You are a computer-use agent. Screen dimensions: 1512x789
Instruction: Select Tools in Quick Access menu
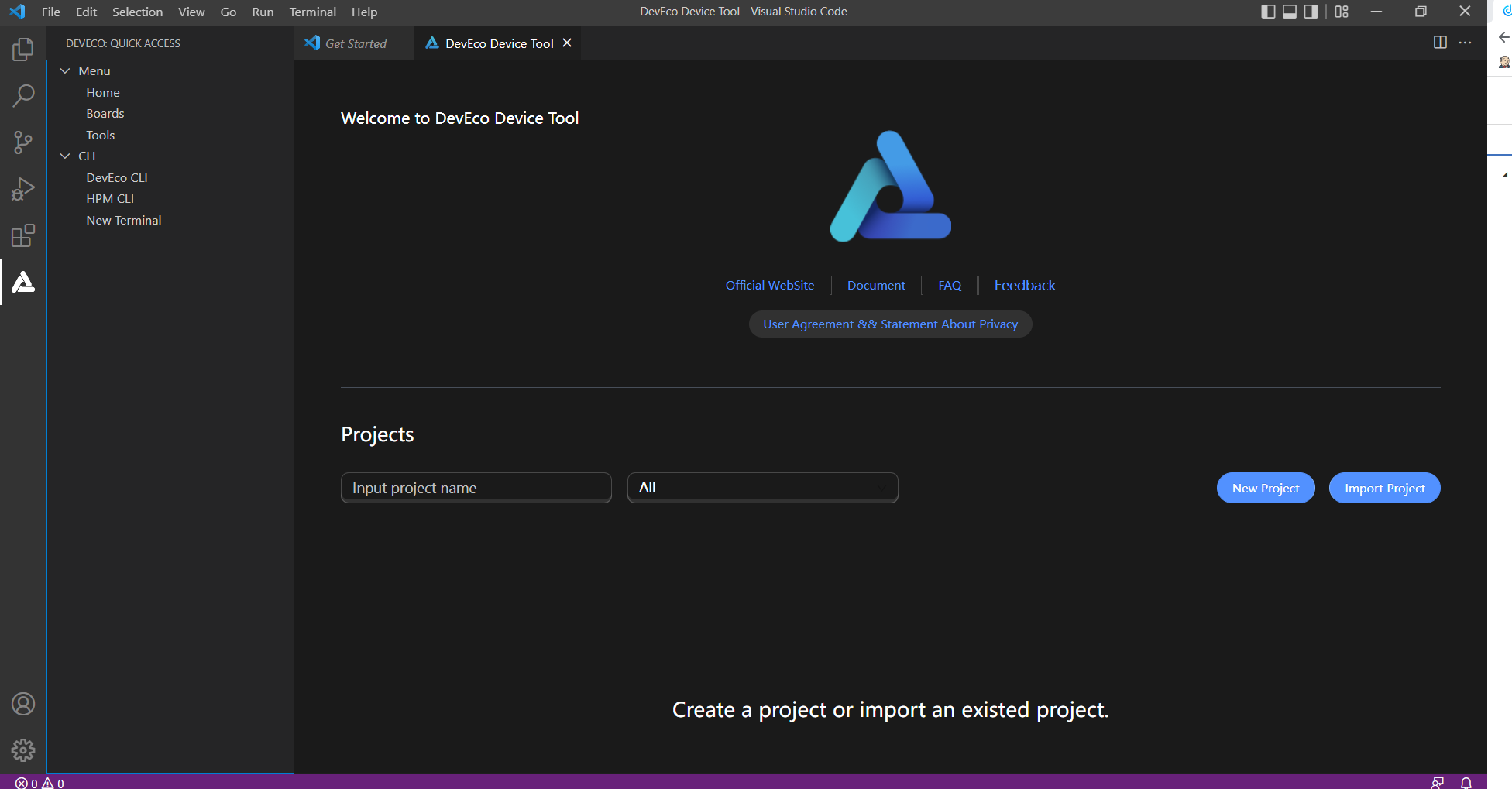pyautogui.click(x=101, y=135)
